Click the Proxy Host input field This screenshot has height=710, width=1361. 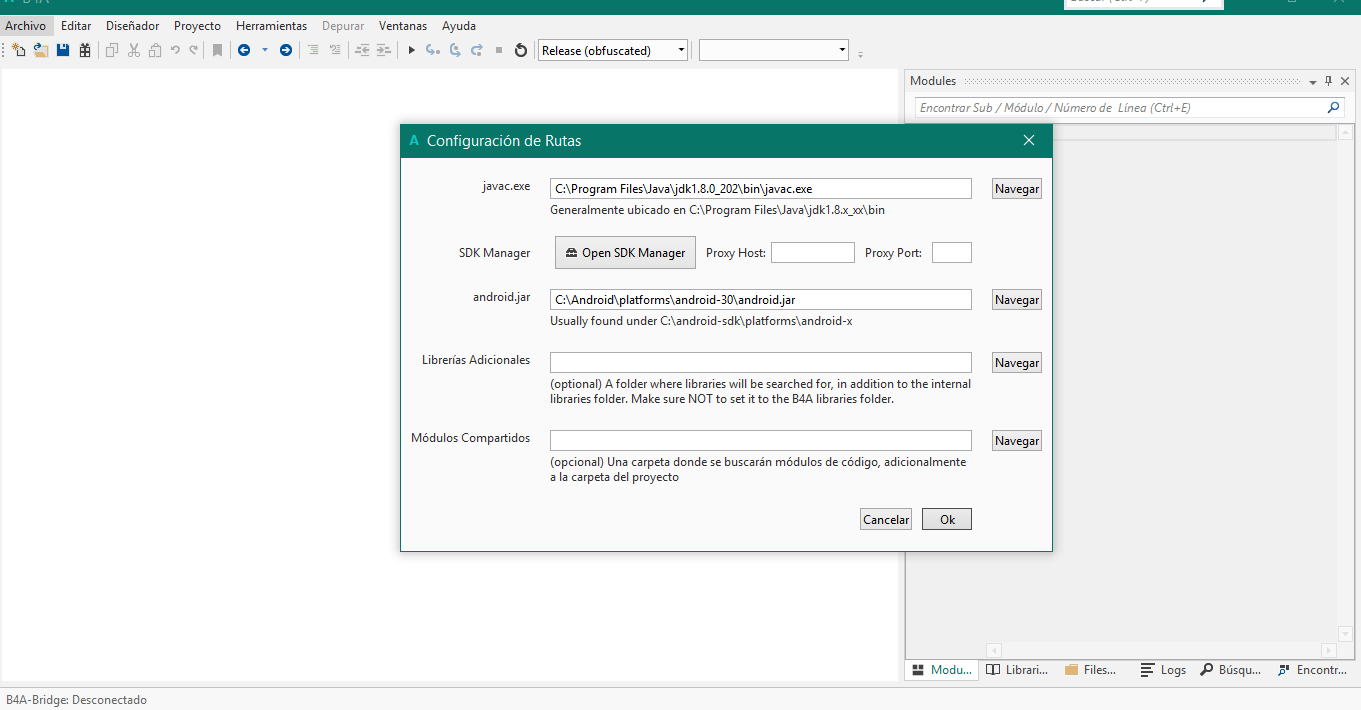click(x=812, y=253)
